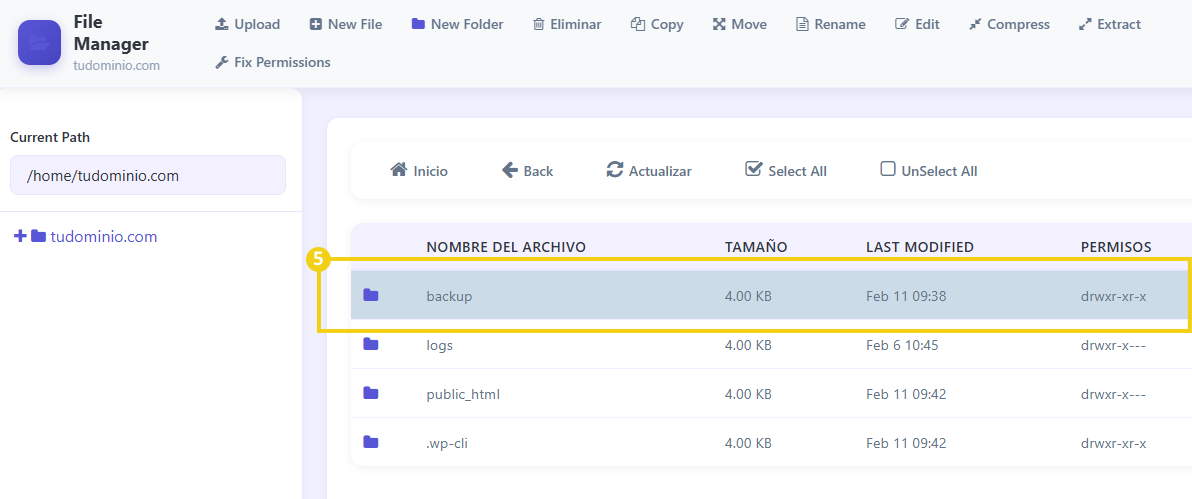Image resolution: width=1192 pixels, height=499 pixels.
Task: Click the Eliminar label
Action: [x=575, y=24]
